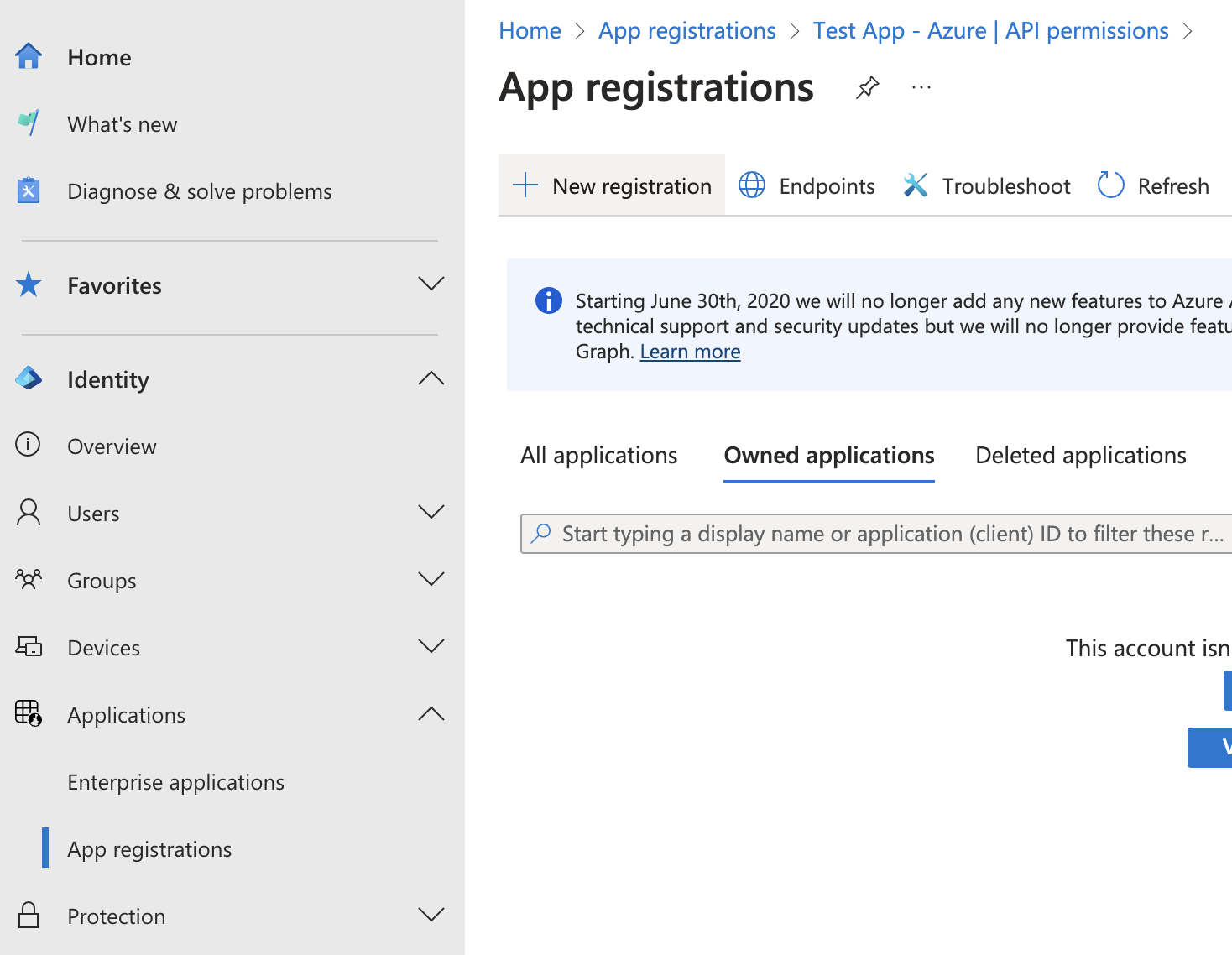Screen dimensions: 1232x955
Task: Collapse the Identity section
Action: pyautogui.click(x=431, y=378)
